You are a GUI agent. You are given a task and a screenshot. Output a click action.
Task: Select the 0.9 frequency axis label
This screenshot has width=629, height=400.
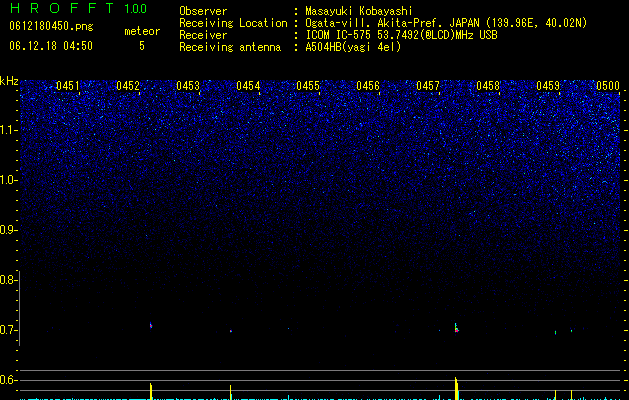9,230
